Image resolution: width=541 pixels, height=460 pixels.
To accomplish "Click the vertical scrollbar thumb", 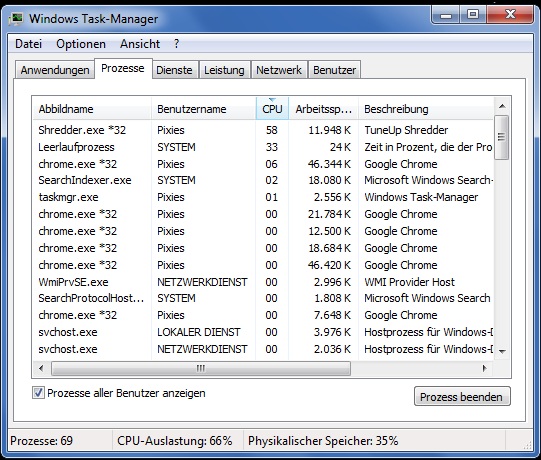I will (x=502, y=137).
